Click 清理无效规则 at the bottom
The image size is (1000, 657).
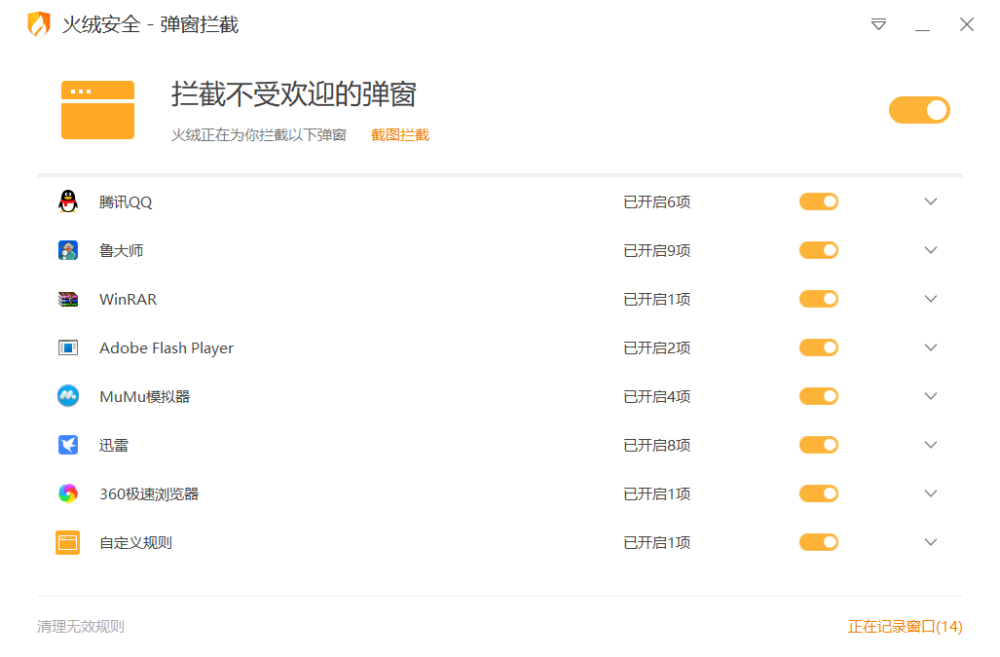point(80,626)
